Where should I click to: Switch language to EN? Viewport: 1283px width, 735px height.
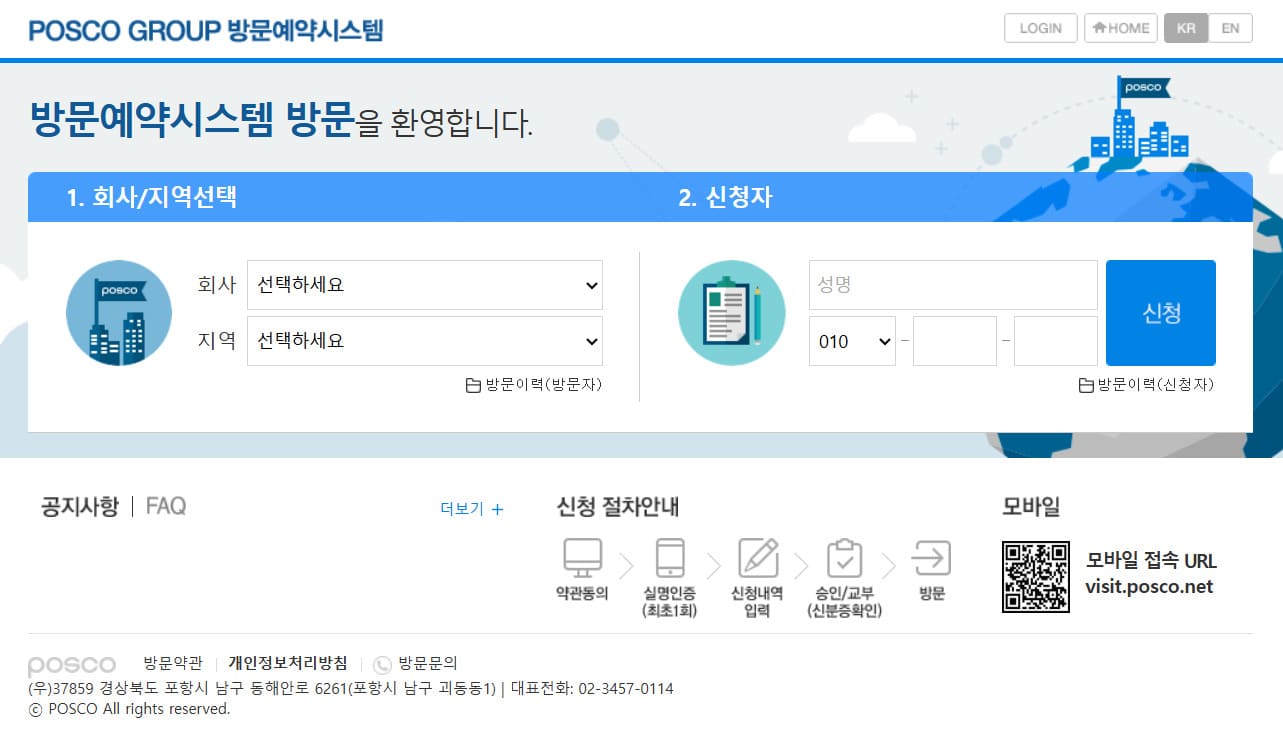[1231, 28]
